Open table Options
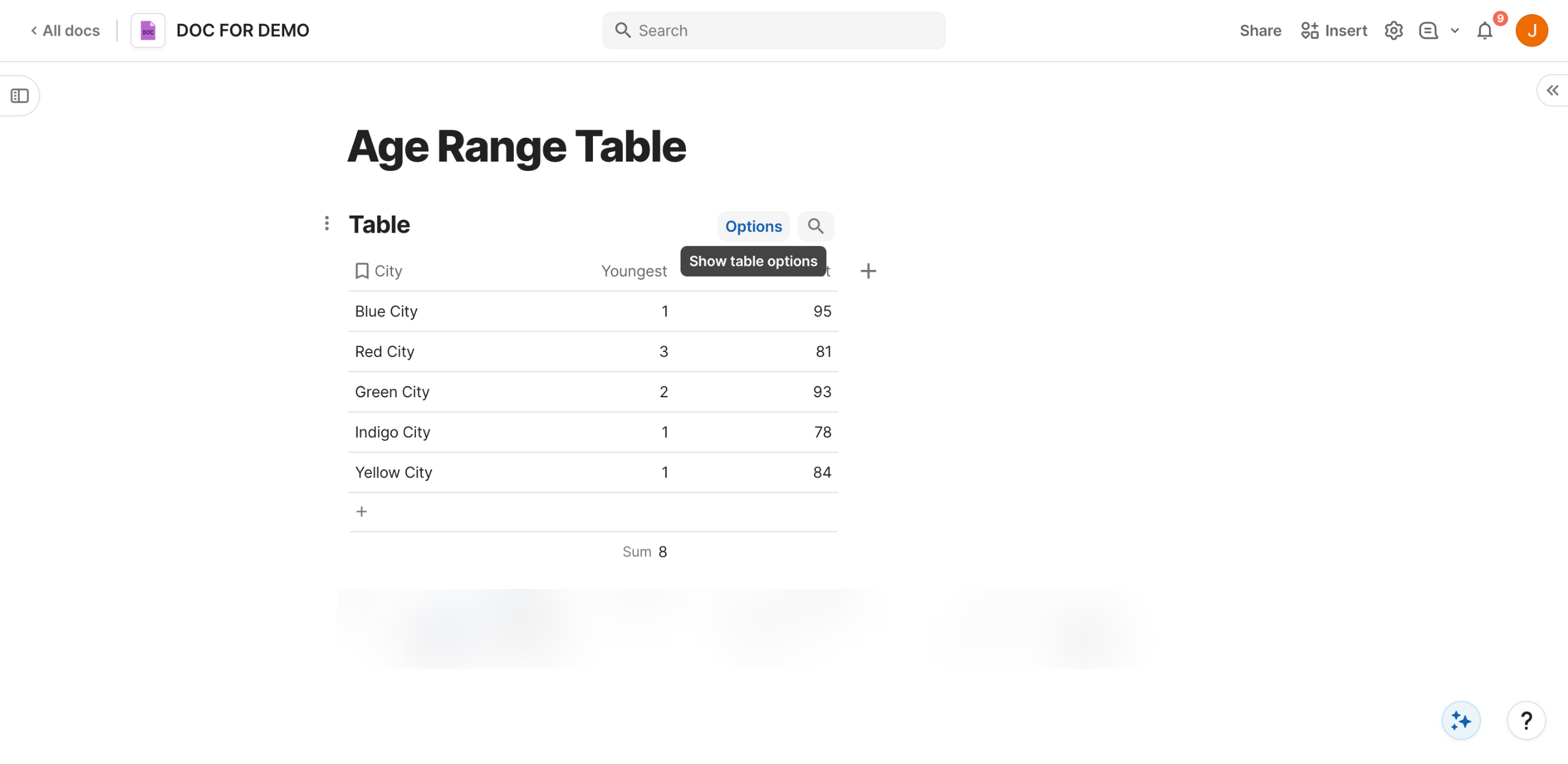 pyautogui.click(x=753, y=227)
